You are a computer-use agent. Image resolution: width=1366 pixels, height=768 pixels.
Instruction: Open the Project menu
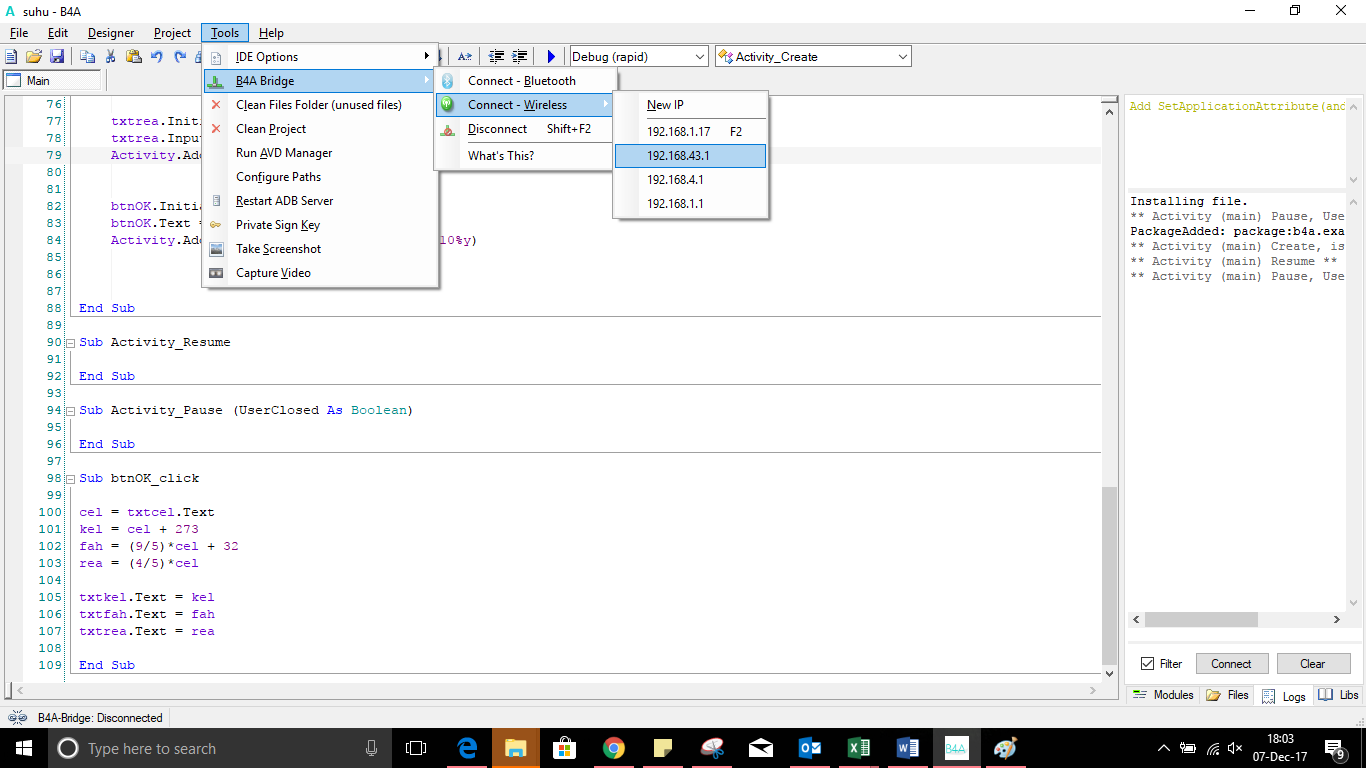point(172,33)
